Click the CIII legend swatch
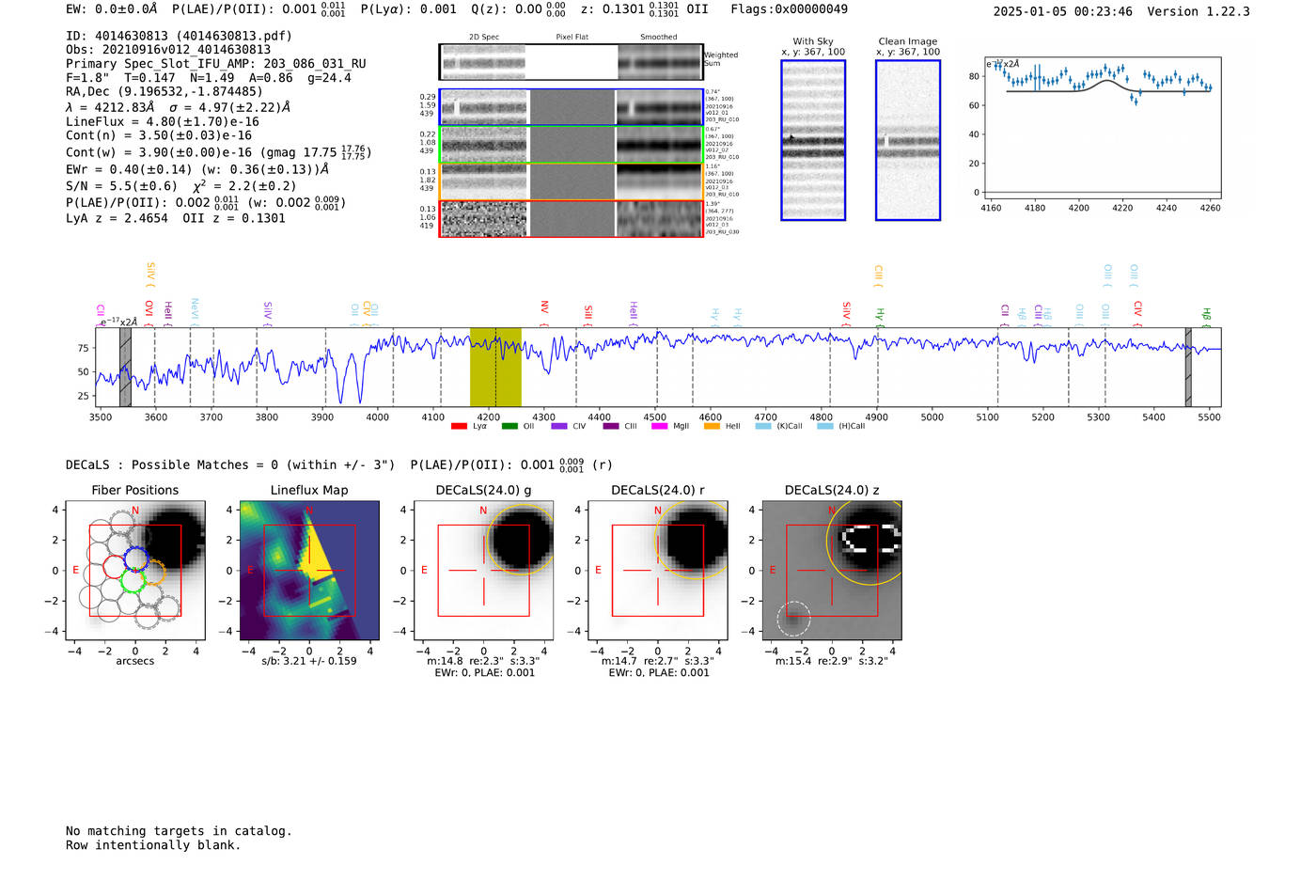Viewport: 1316px width, 896px height. tap(611, 427)
